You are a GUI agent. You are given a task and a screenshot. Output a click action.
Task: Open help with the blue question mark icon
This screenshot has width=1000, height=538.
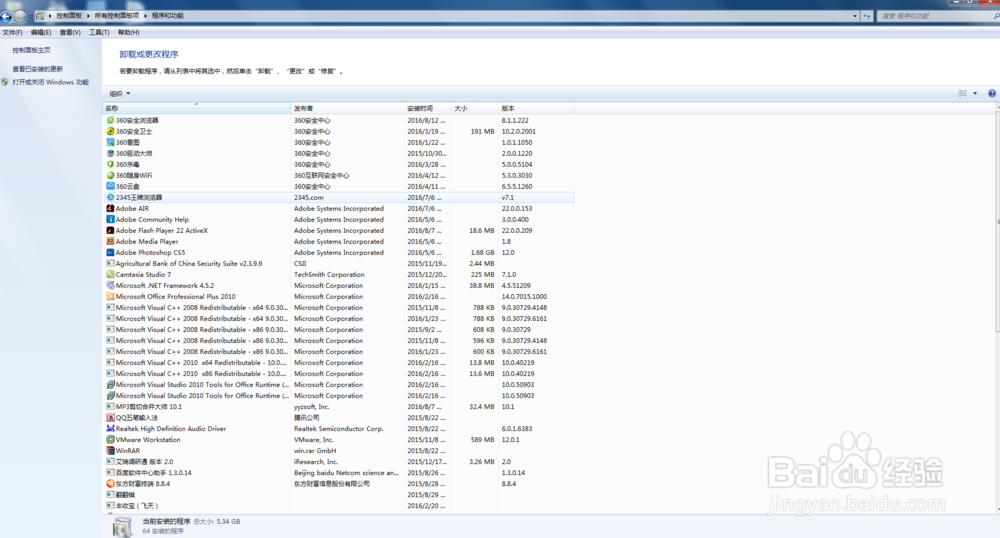pyautogui.click(x=992, y=93)
